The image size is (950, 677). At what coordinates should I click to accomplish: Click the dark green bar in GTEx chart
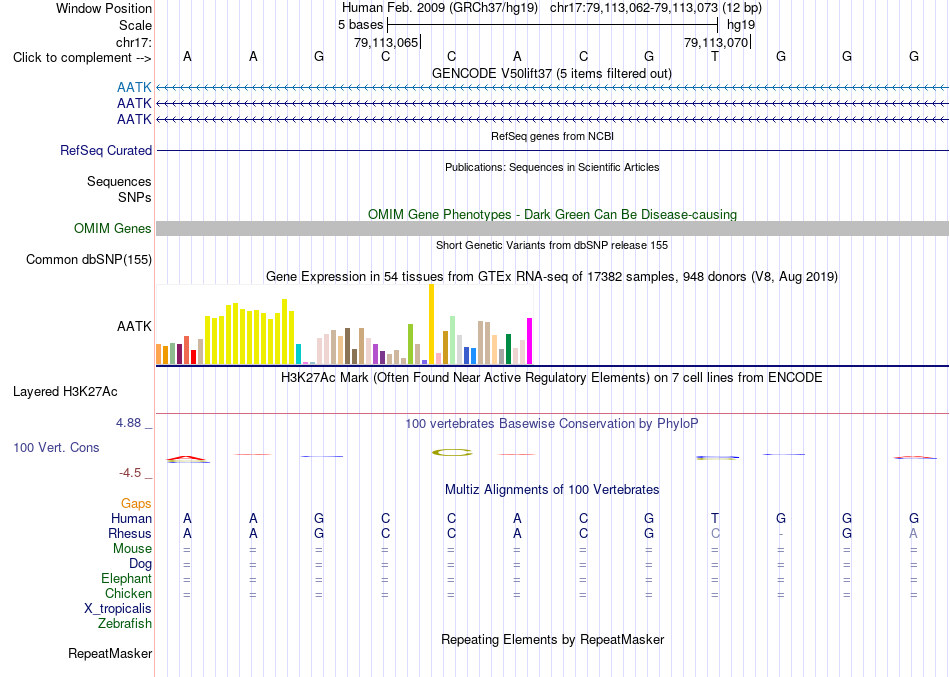(x=508, y=349)
